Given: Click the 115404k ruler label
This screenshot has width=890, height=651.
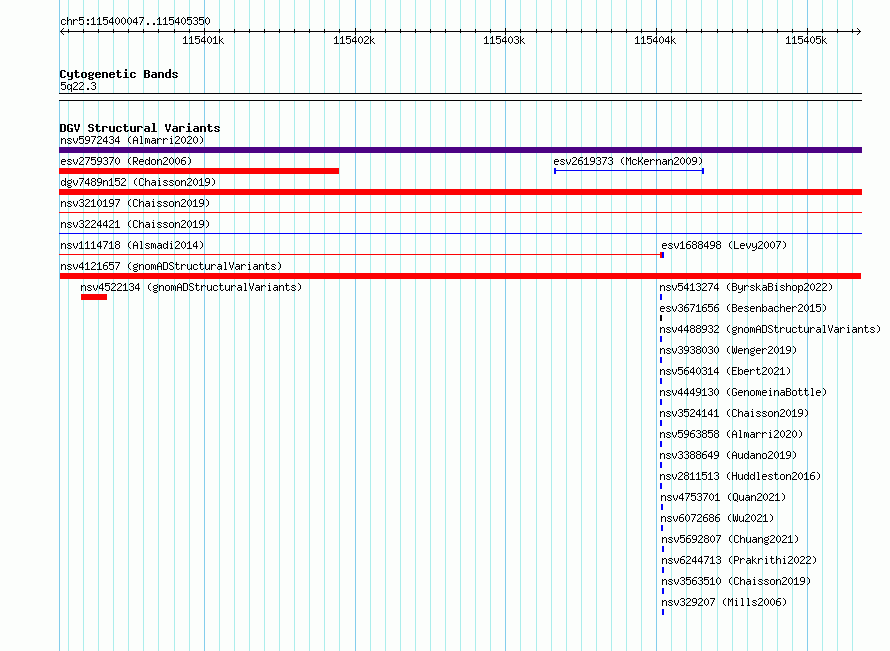Looking at the screenshot, I should coord(655,40).
